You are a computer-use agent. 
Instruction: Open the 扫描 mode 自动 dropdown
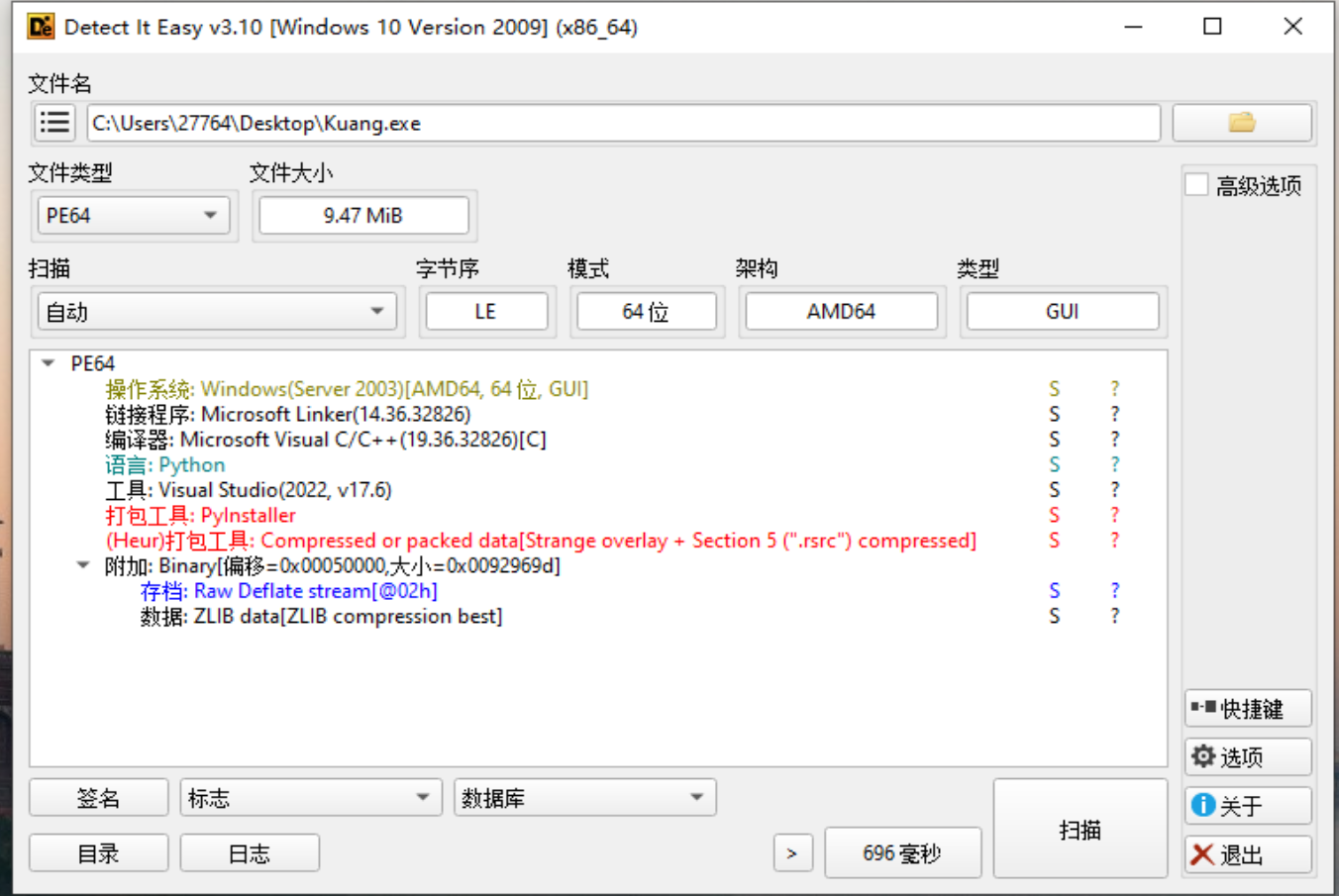217,312
